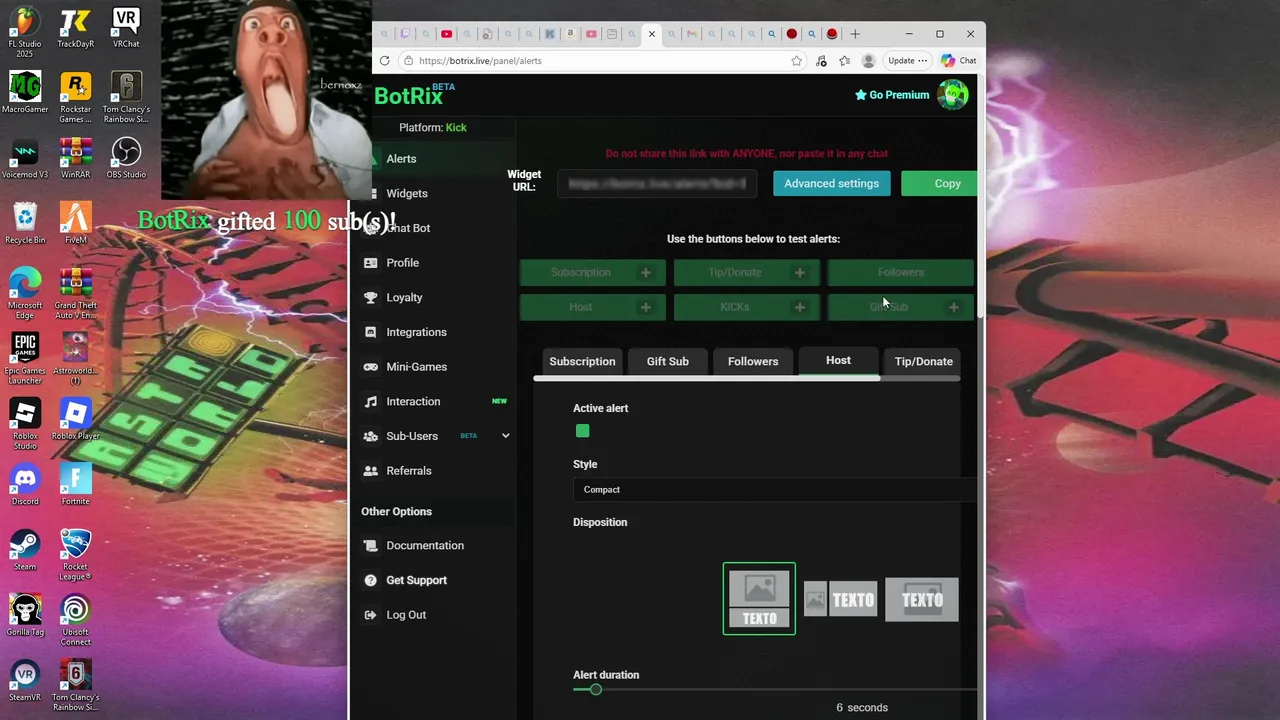Viewport: 1280px width, 720px height.
Task: Click the Interaction music note icon
Action: pyautogui.click(x=371, y=401)
